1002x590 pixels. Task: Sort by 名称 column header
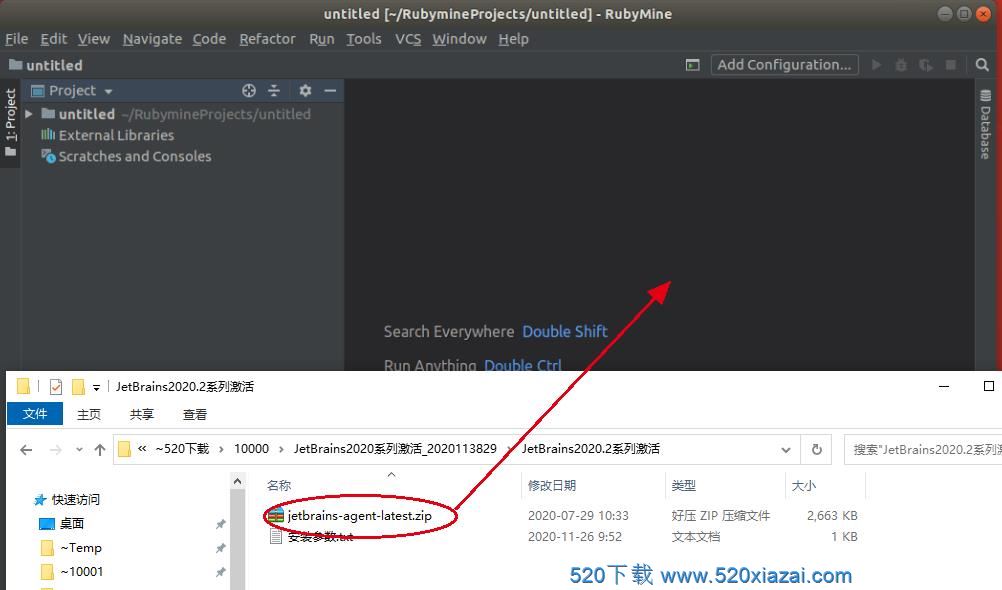pyautogui.click(x=279, y=486)
